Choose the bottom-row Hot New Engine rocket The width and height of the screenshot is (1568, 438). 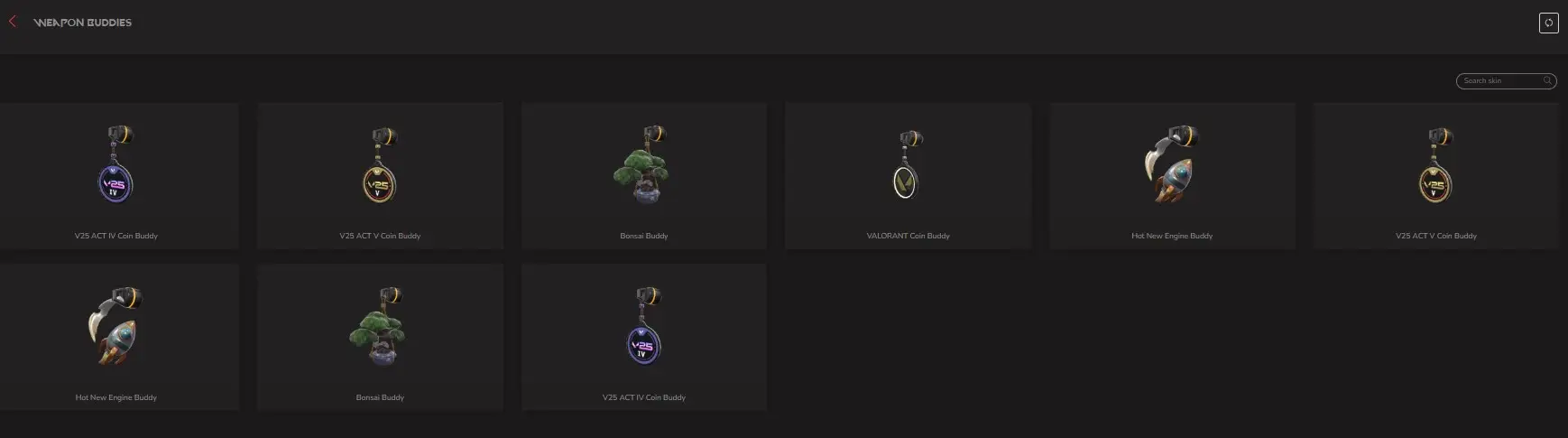(115, 327)
